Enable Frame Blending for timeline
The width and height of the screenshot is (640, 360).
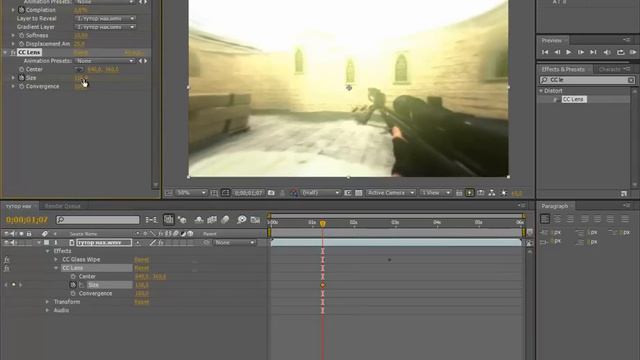(212, 220)
